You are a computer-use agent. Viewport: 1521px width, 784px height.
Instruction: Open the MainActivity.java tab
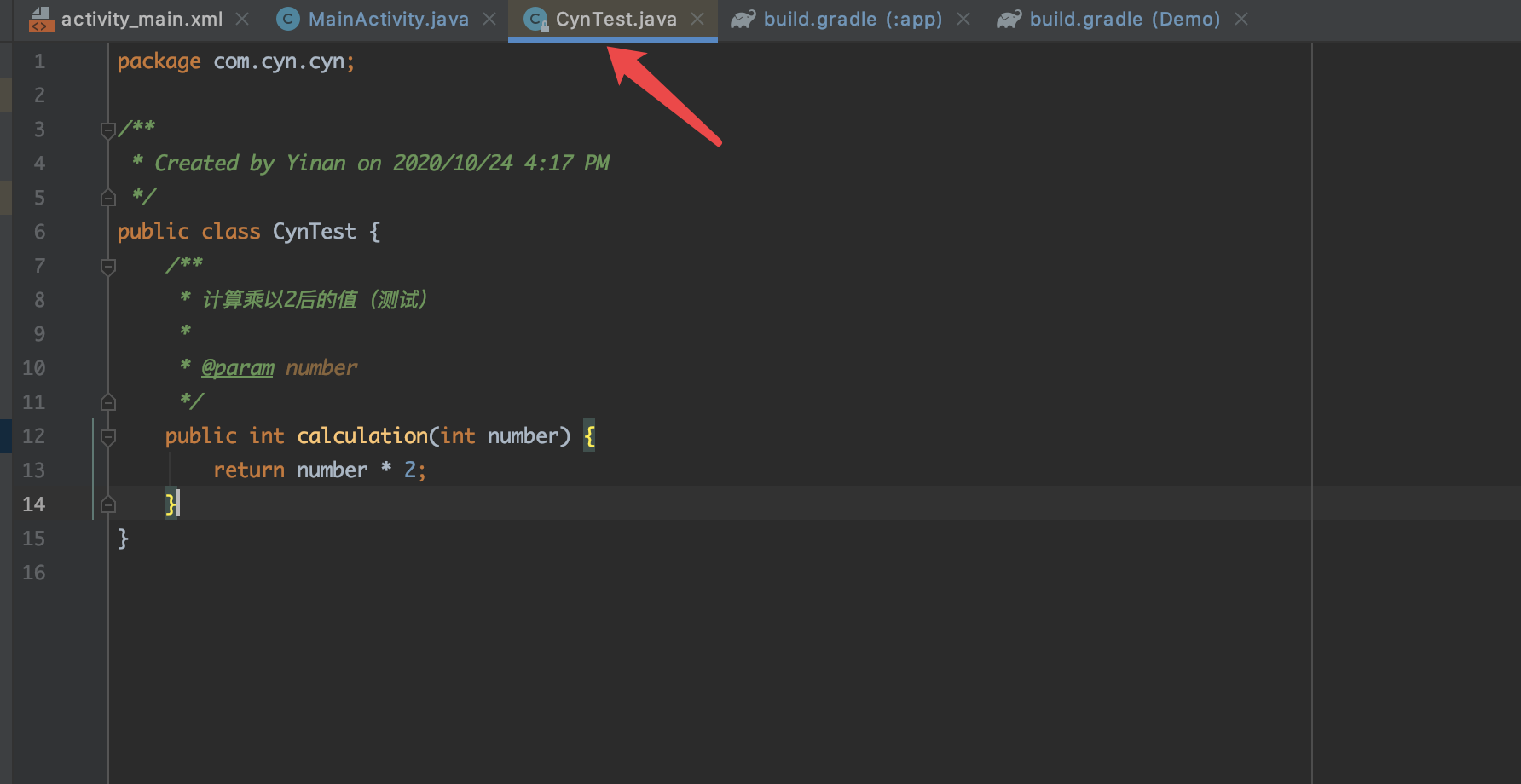click(388, 19)
